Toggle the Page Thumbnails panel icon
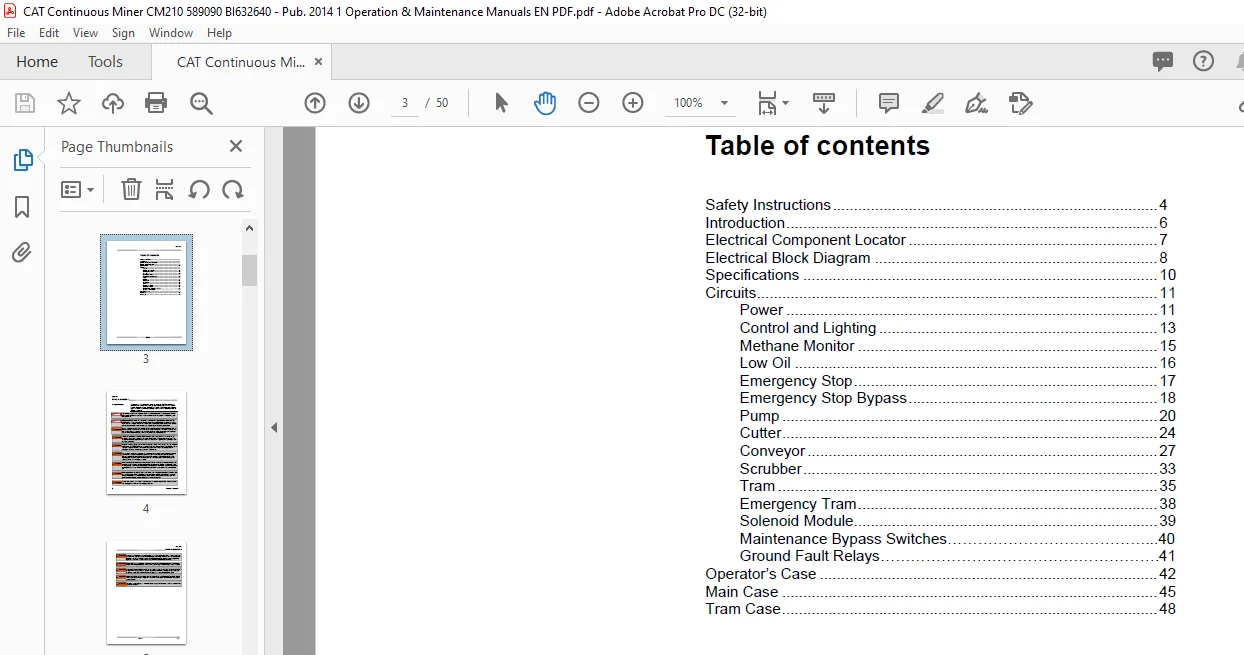The image size is (1244, 655). (x=22, y=160)
